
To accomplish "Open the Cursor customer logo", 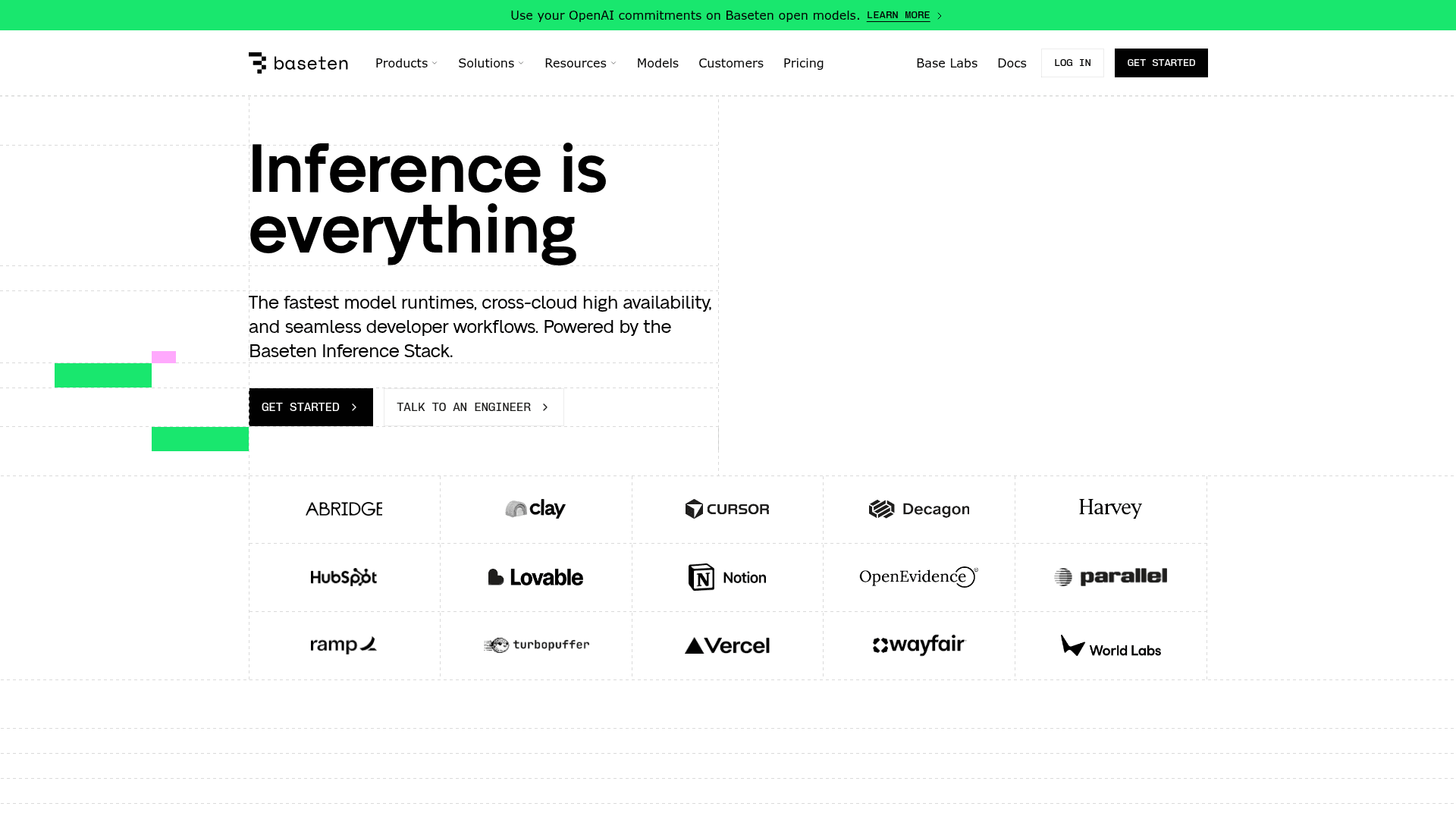I will 727,509.
